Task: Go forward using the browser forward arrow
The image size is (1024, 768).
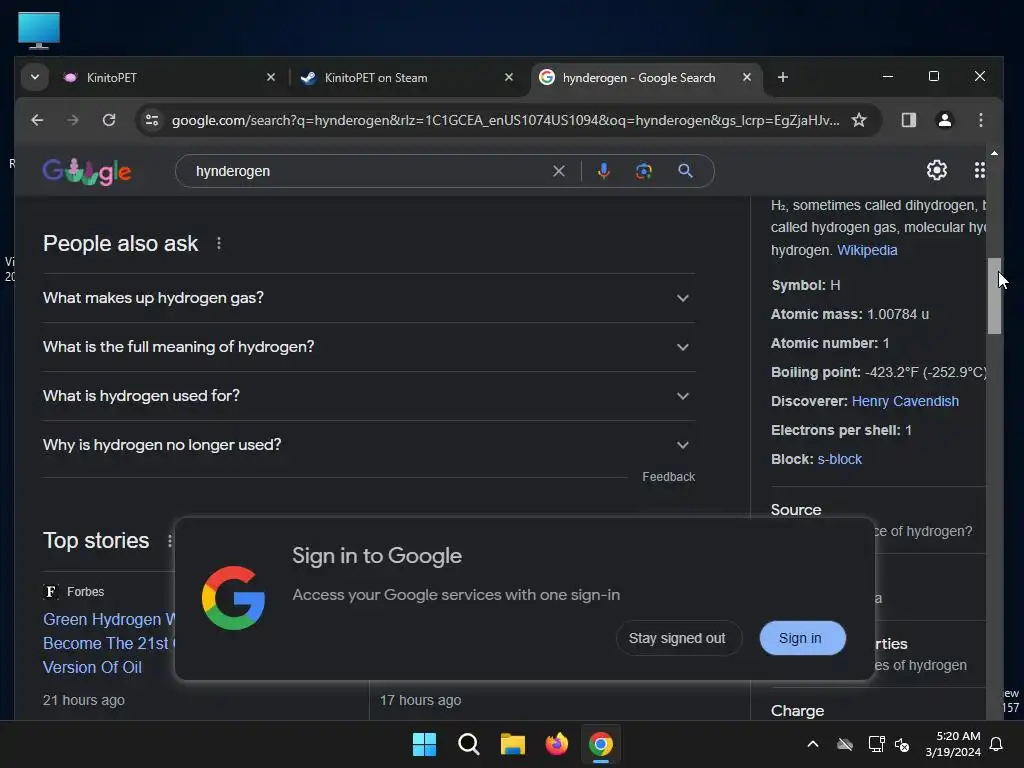Action: [73, 120]
